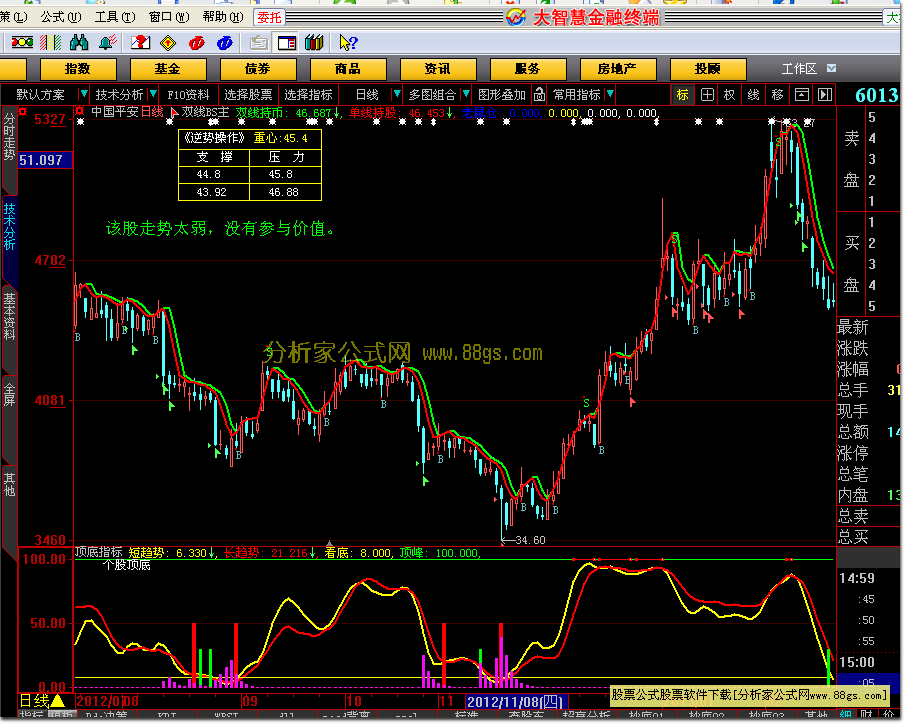The image size is (906, 724).
Task: Click the alarm bell alert icon
Action: coord(108,42)
